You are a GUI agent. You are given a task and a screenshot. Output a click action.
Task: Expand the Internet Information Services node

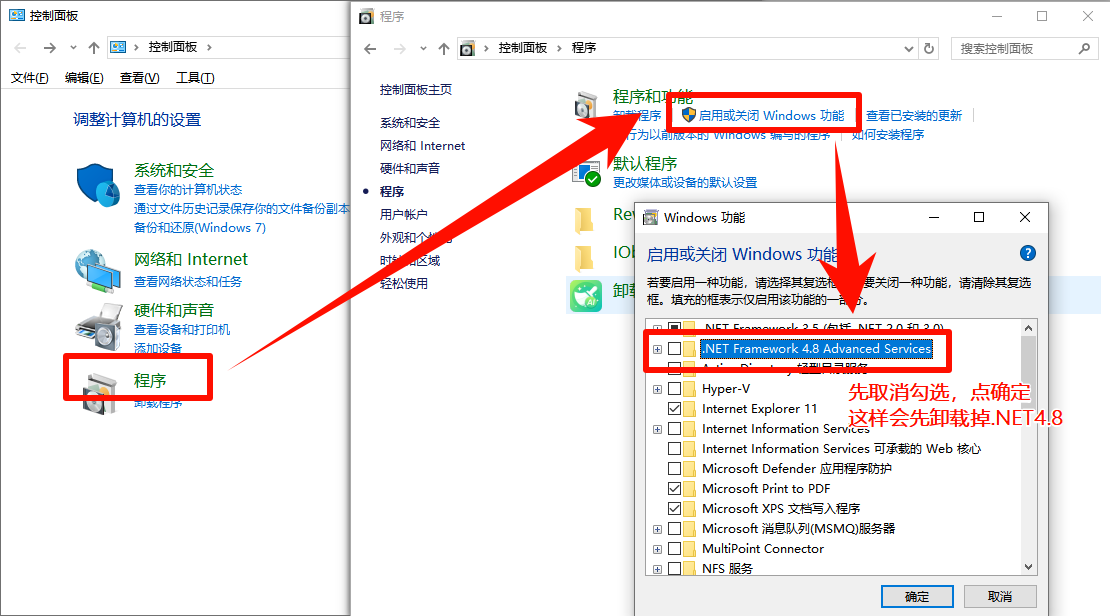click(x=658, y=429)
